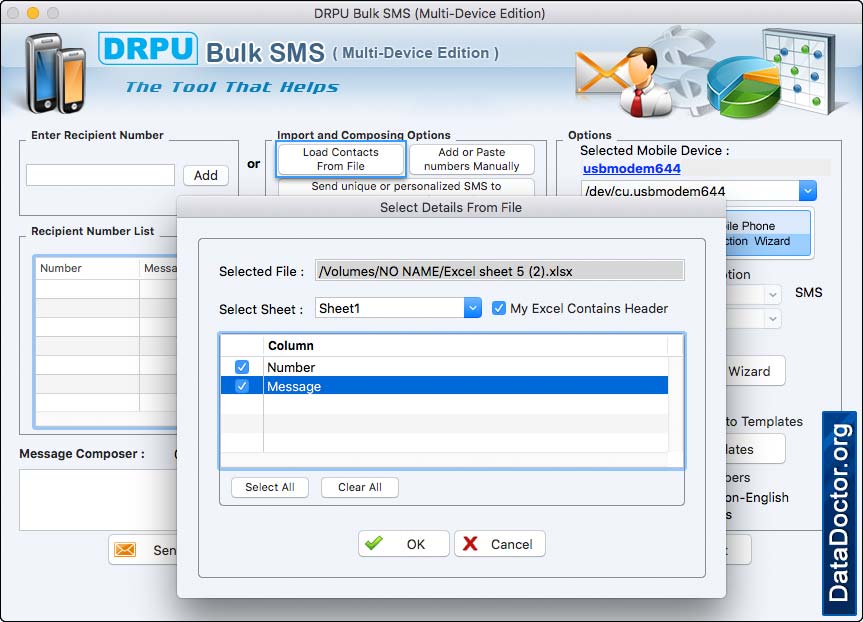The height and width of the screenshot is (622, 863).
Task: Click the envelope icon on the Send button
Action: pos(125,549)
